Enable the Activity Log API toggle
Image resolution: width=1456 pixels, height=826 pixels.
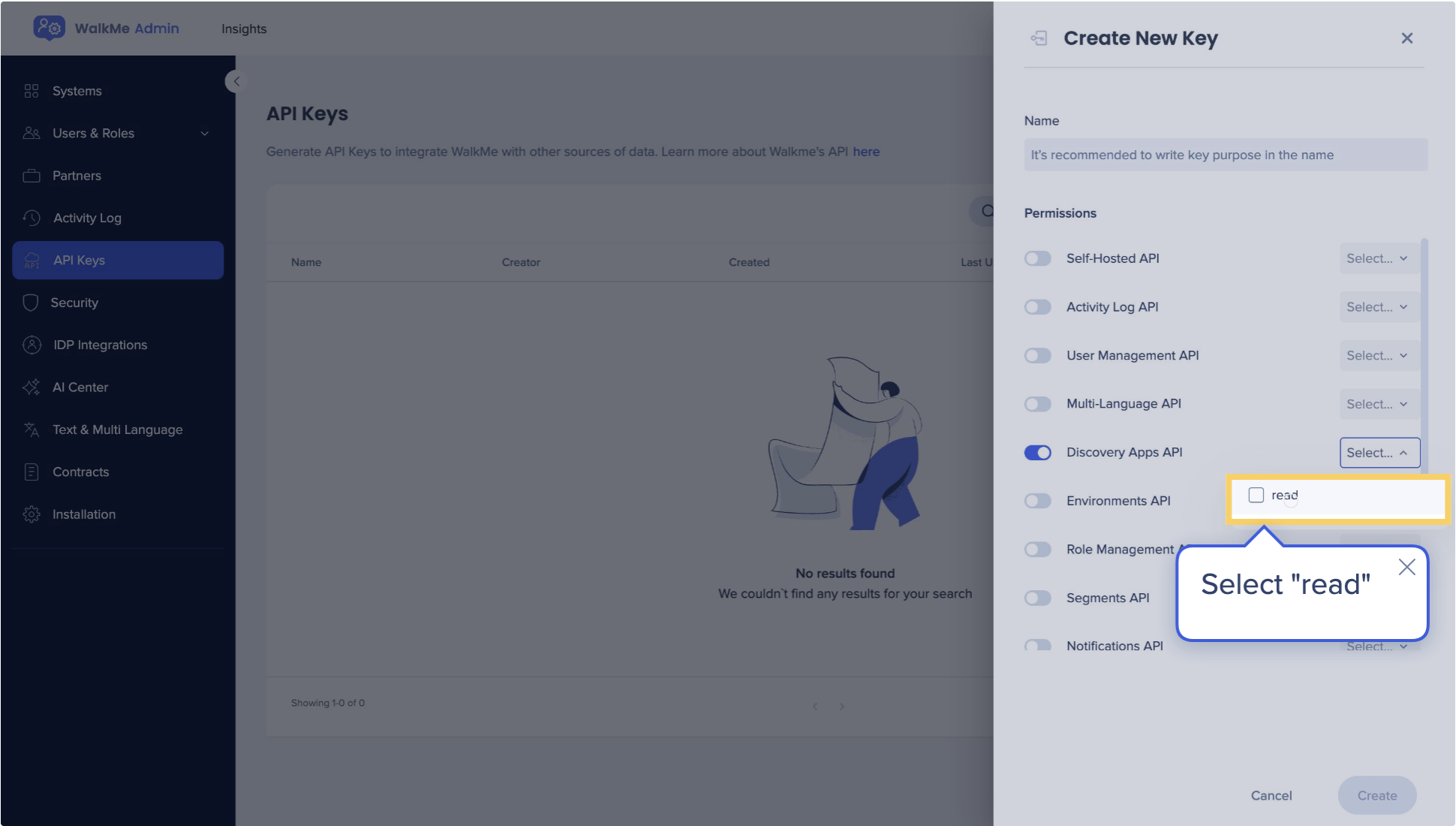pos(1037,307)
